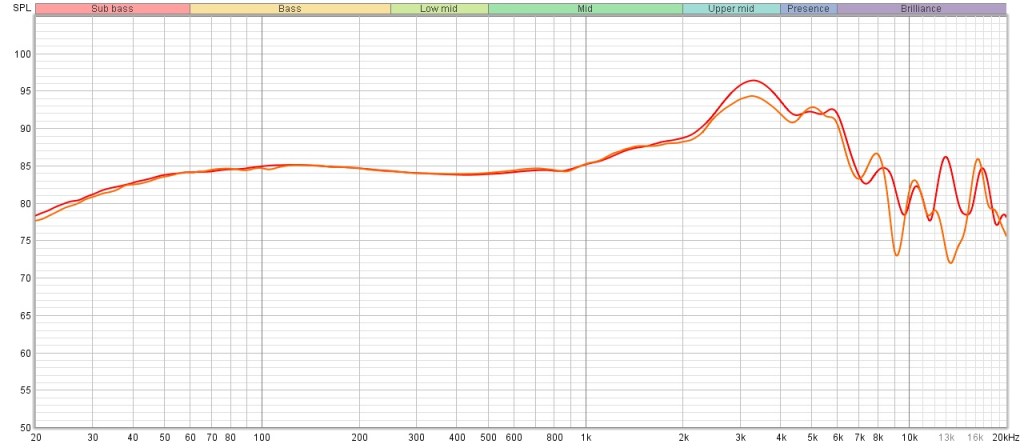Click the Upper mid band label
The height and width of the screenshot is (448, 1024).
(x=730, y=9)
